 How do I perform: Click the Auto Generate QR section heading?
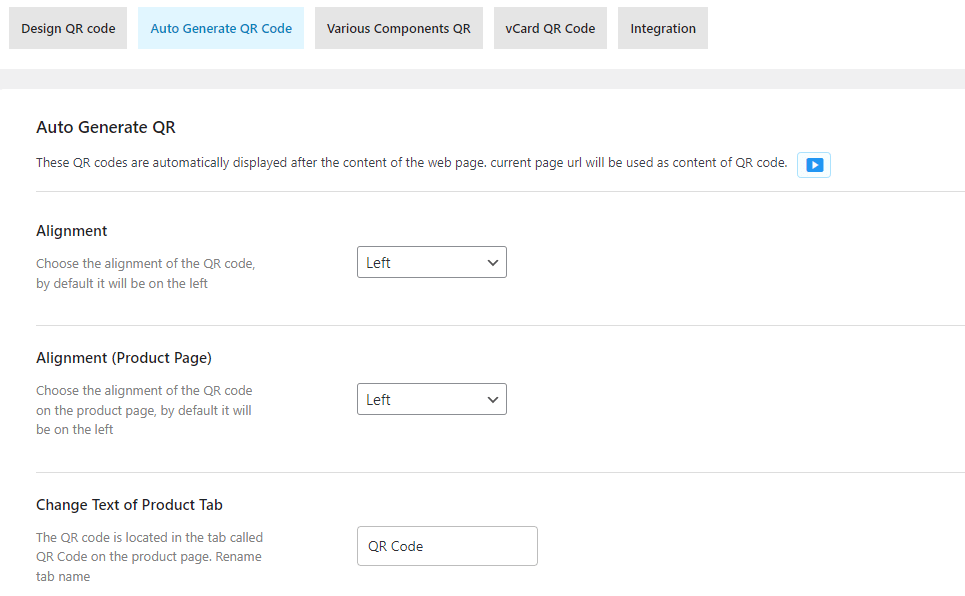[106, 127]
